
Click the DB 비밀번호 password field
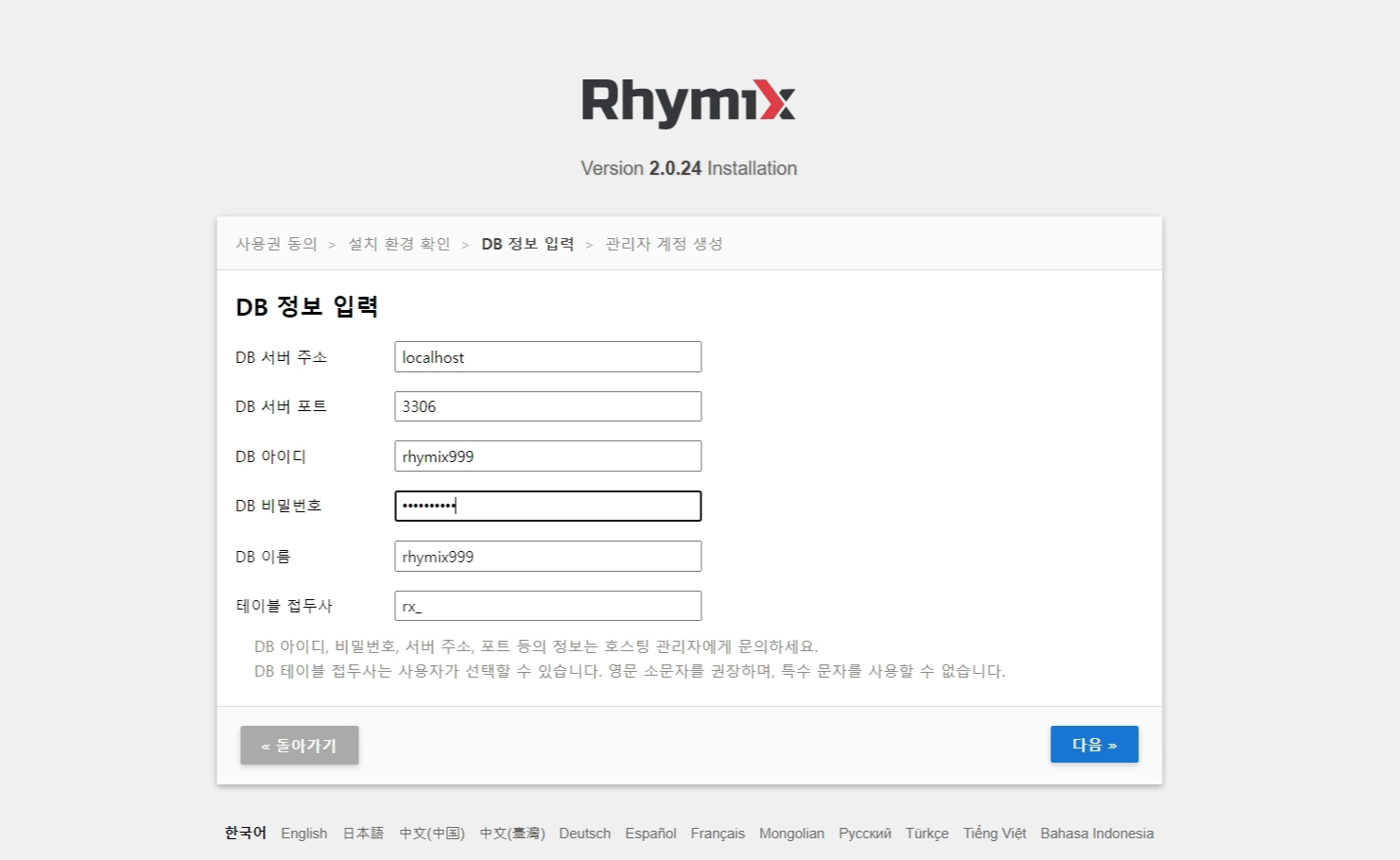[x=548, y=506]
